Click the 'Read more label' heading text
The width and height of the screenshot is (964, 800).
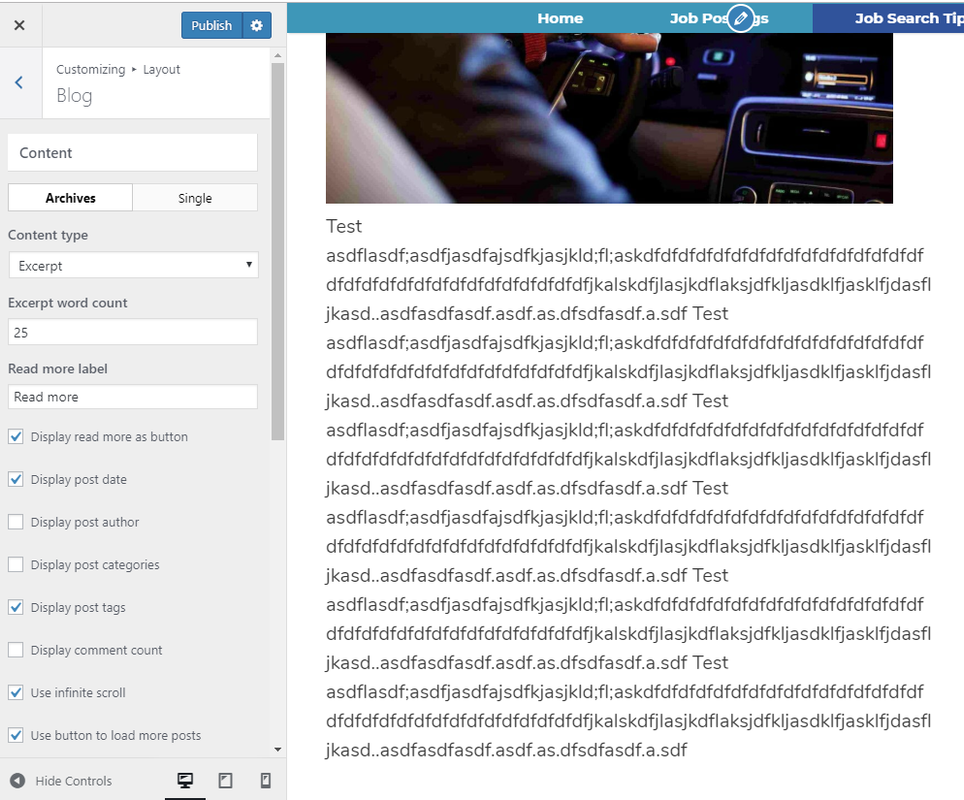click(x=58, y=368)
